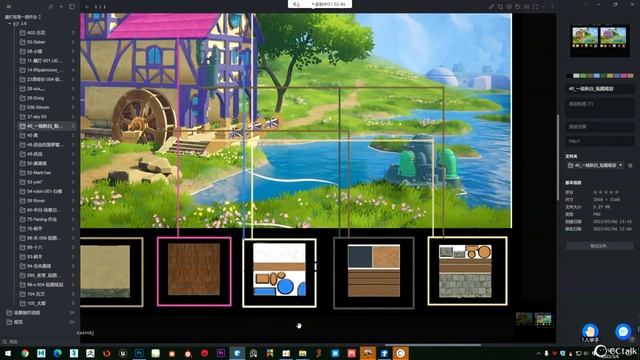Image resolution: width=640 pixels, height=360 pixels.
Task: Collapse the top-level folder tree arrow
Action: coord(10,24)
